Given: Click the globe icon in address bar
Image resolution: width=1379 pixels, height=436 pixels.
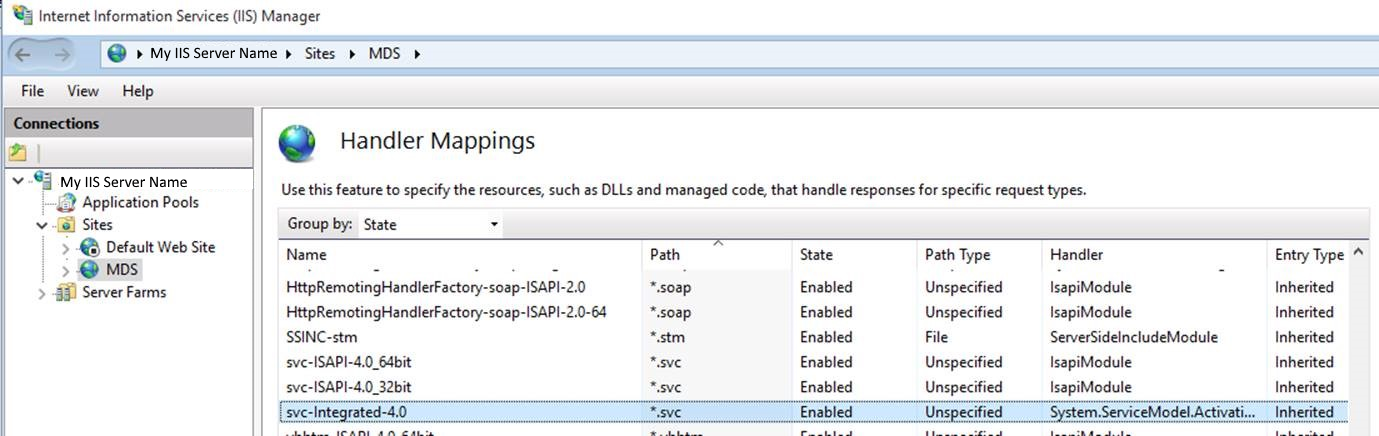Looking at the screenshot, I should [118, 54].
